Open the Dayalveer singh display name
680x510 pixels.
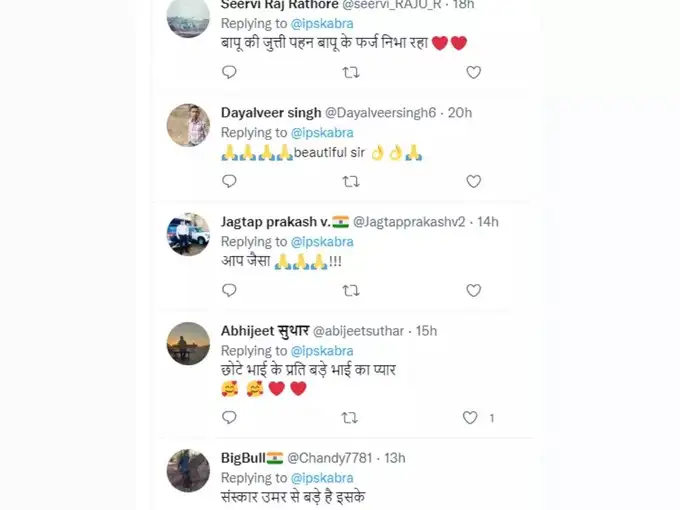pos(271,113)
